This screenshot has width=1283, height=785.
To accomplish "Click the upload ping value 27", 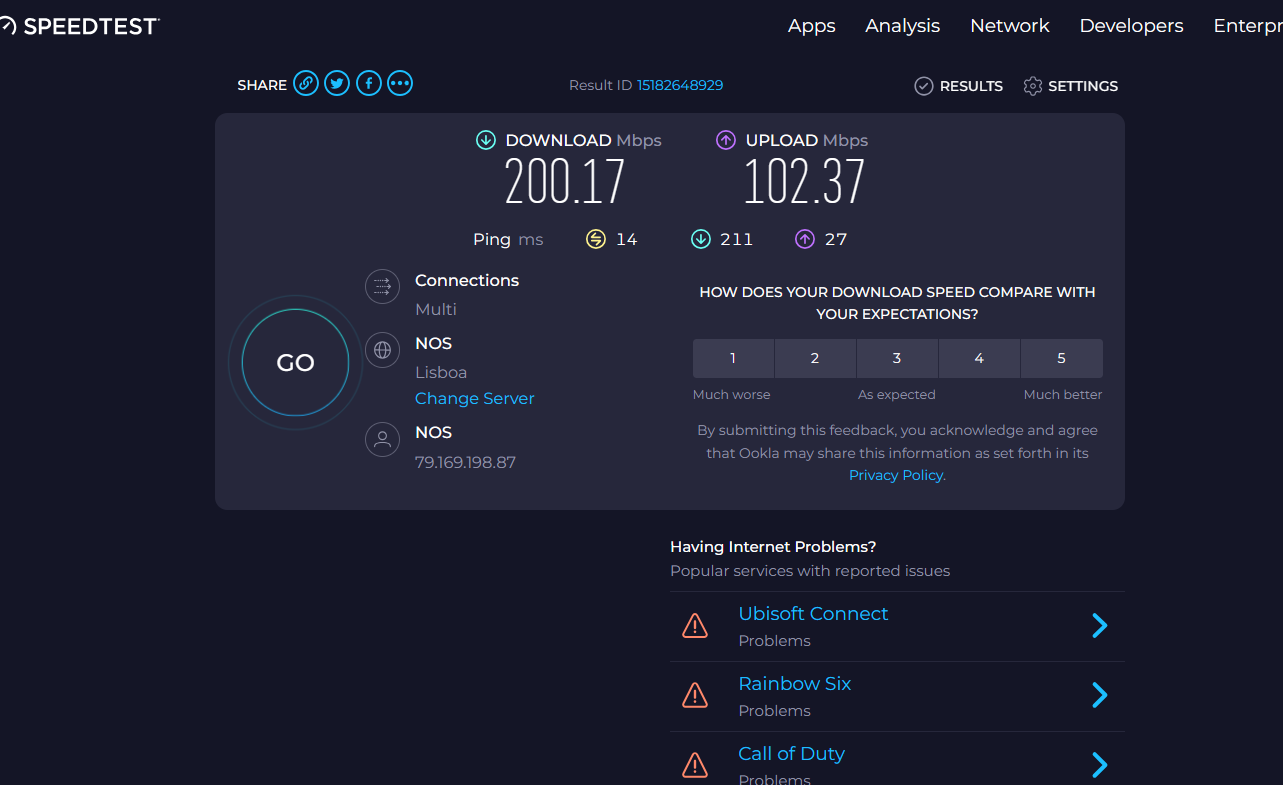I will 836,239.
